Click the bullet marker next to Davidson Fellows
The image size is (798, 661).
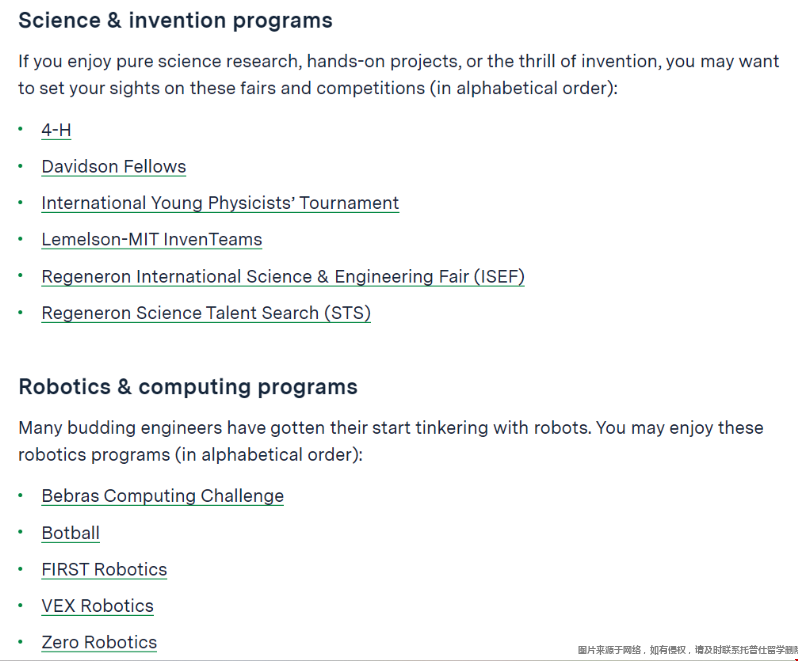coord(20,166)
